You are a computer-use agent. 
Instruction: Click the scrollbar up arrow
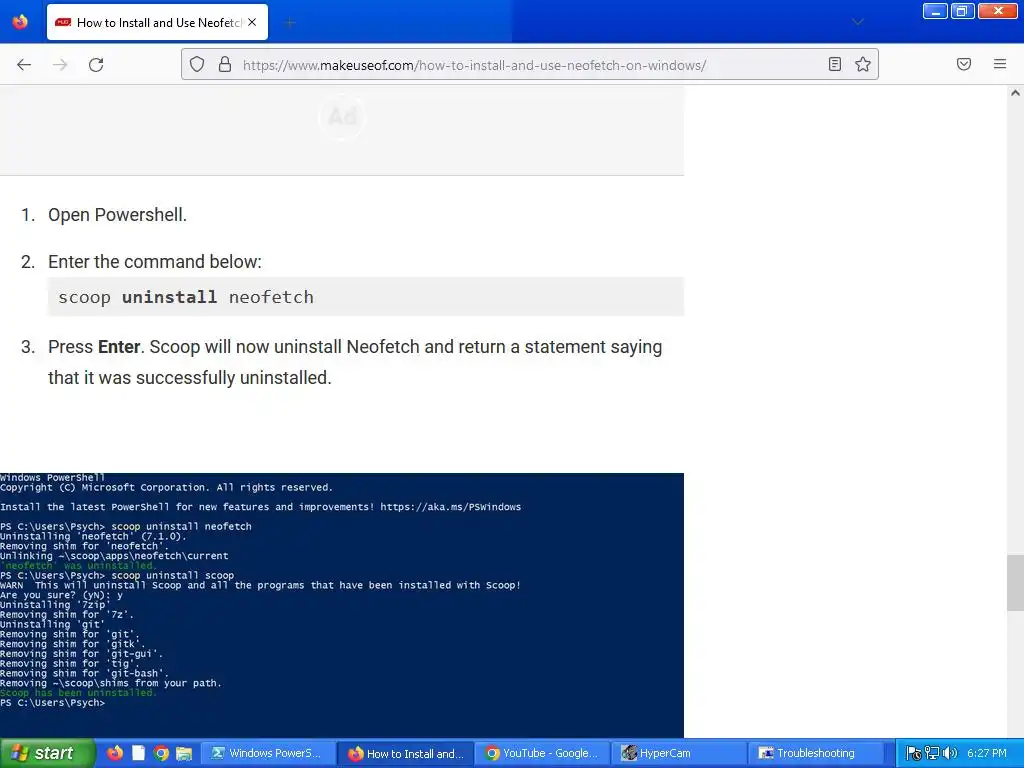tap(1015, 93)
